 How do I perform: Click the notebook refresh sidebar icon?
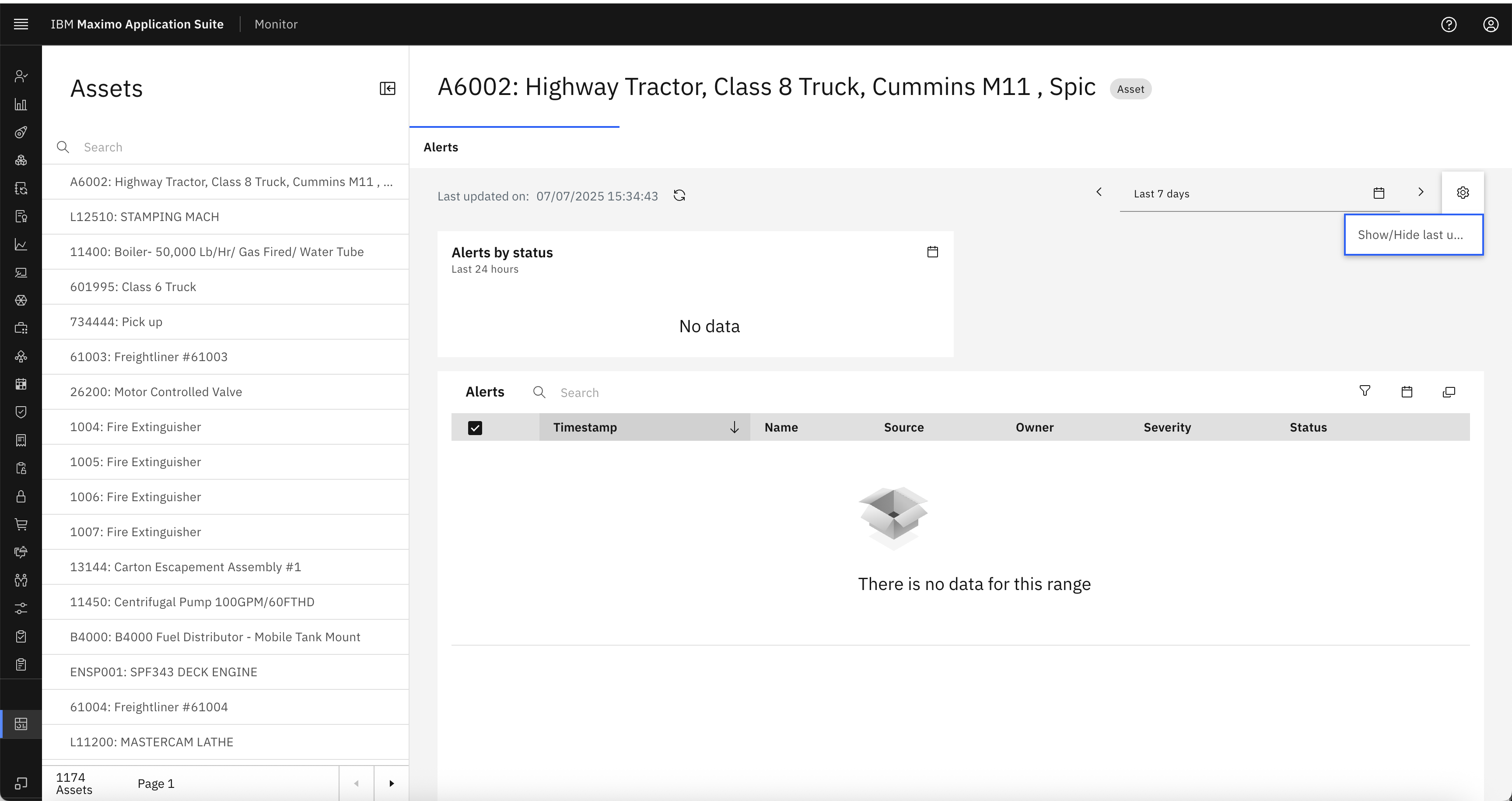click(x=21, y=189)
